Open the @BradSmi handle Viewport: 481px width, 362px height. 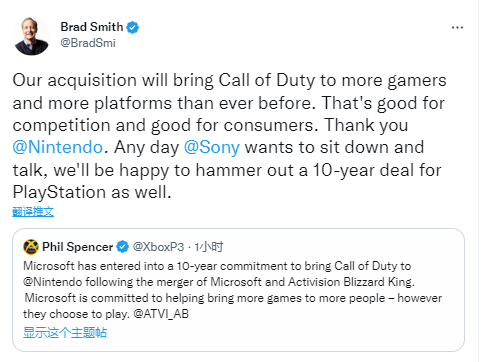point(88,43)
